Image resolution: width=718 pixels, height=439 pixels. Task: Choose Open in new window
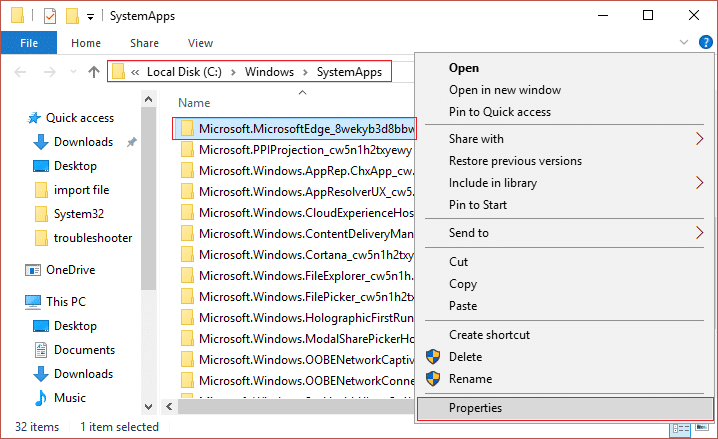[564, 90]
